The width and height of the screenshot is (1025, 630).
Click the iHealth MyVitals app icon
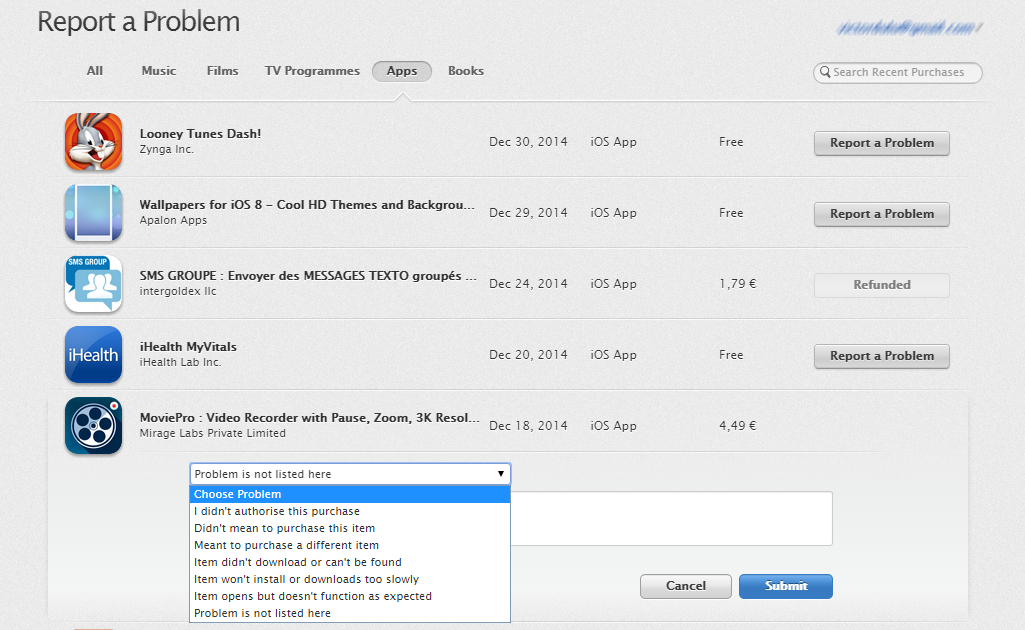[x=93, y=355]
